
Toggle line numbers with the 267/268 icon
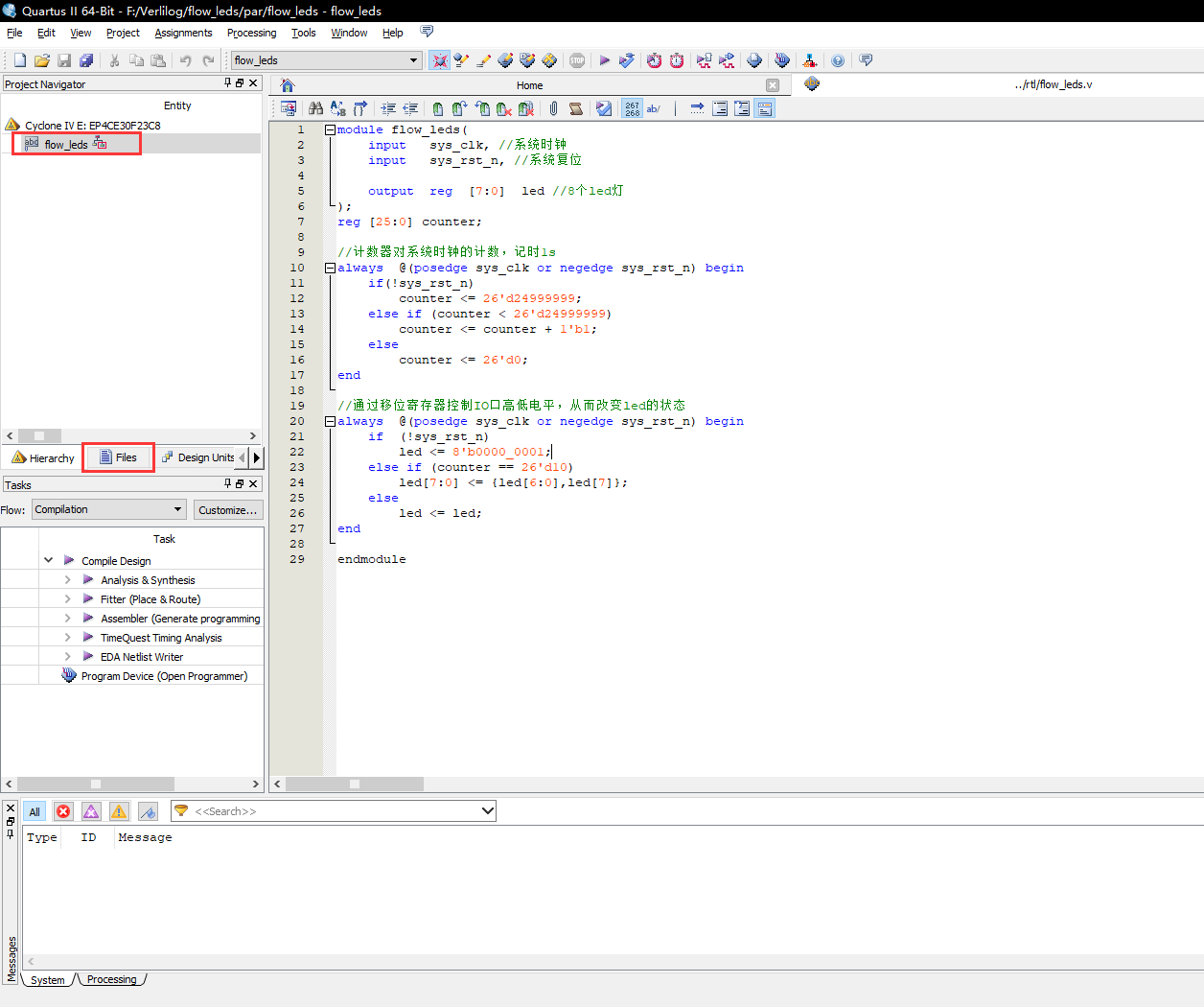(x=632, y=108)
